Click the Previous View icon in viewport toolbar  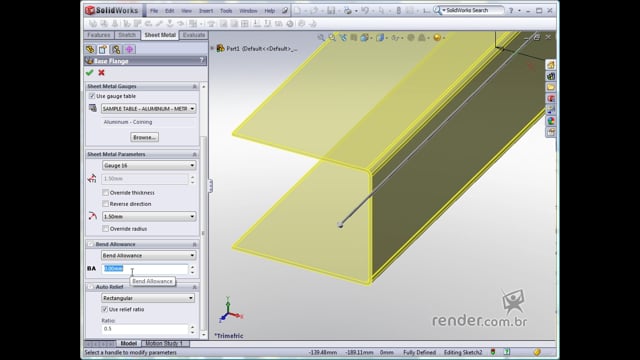[x=343, y=38]
